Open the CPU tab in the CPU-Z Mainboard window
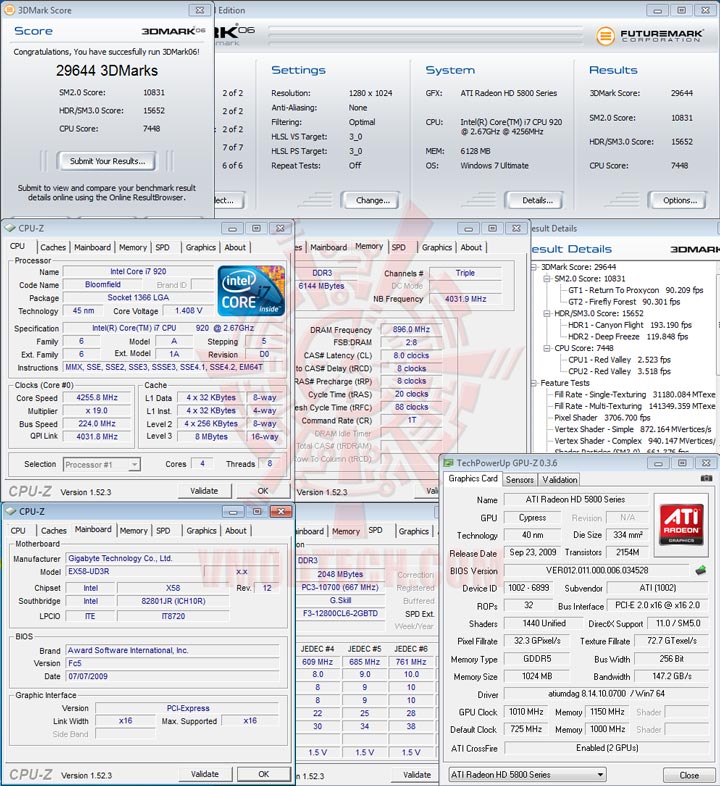The height and width of the screenshot is (786, 720). pos(18,530)
